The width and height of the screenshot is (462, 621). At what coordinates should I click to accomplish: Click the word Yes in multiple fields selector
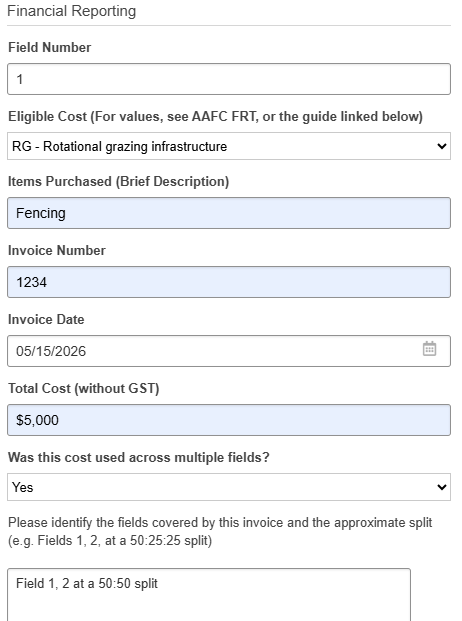click(x=23, y=487)
